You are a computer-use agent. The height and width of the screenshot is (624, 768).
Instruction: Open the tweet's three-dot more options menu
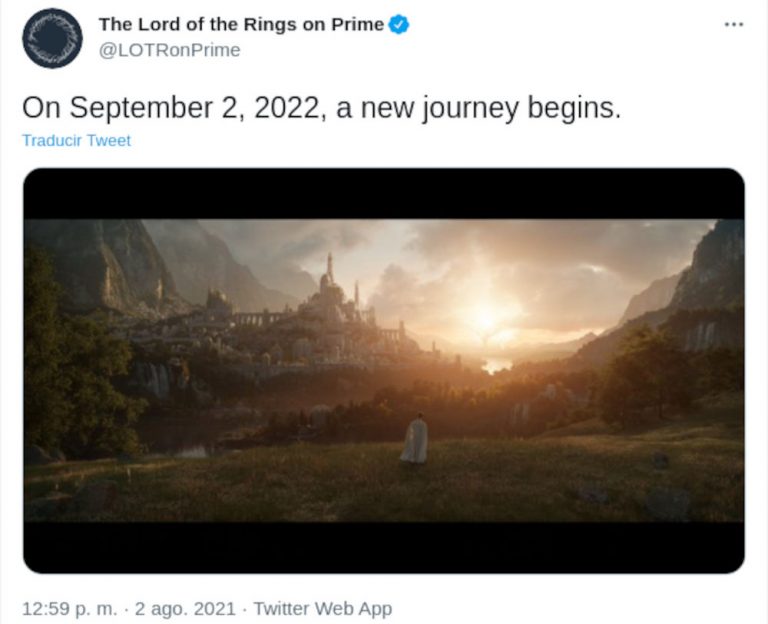(x=733, y=24)
